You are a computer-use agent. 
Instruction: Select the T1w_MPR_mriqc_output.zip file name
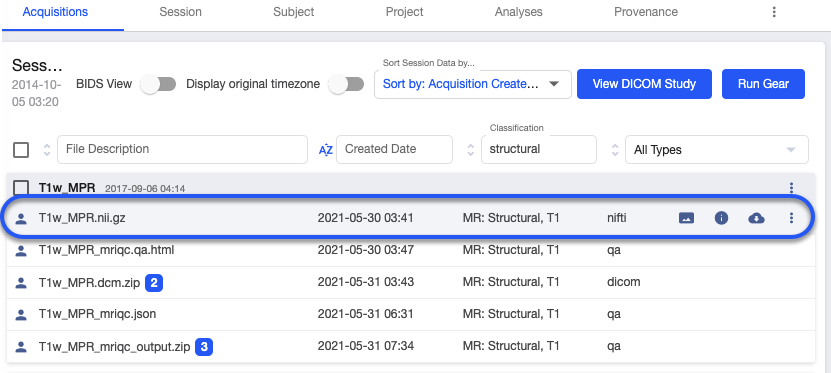click(x=114, y=348)
